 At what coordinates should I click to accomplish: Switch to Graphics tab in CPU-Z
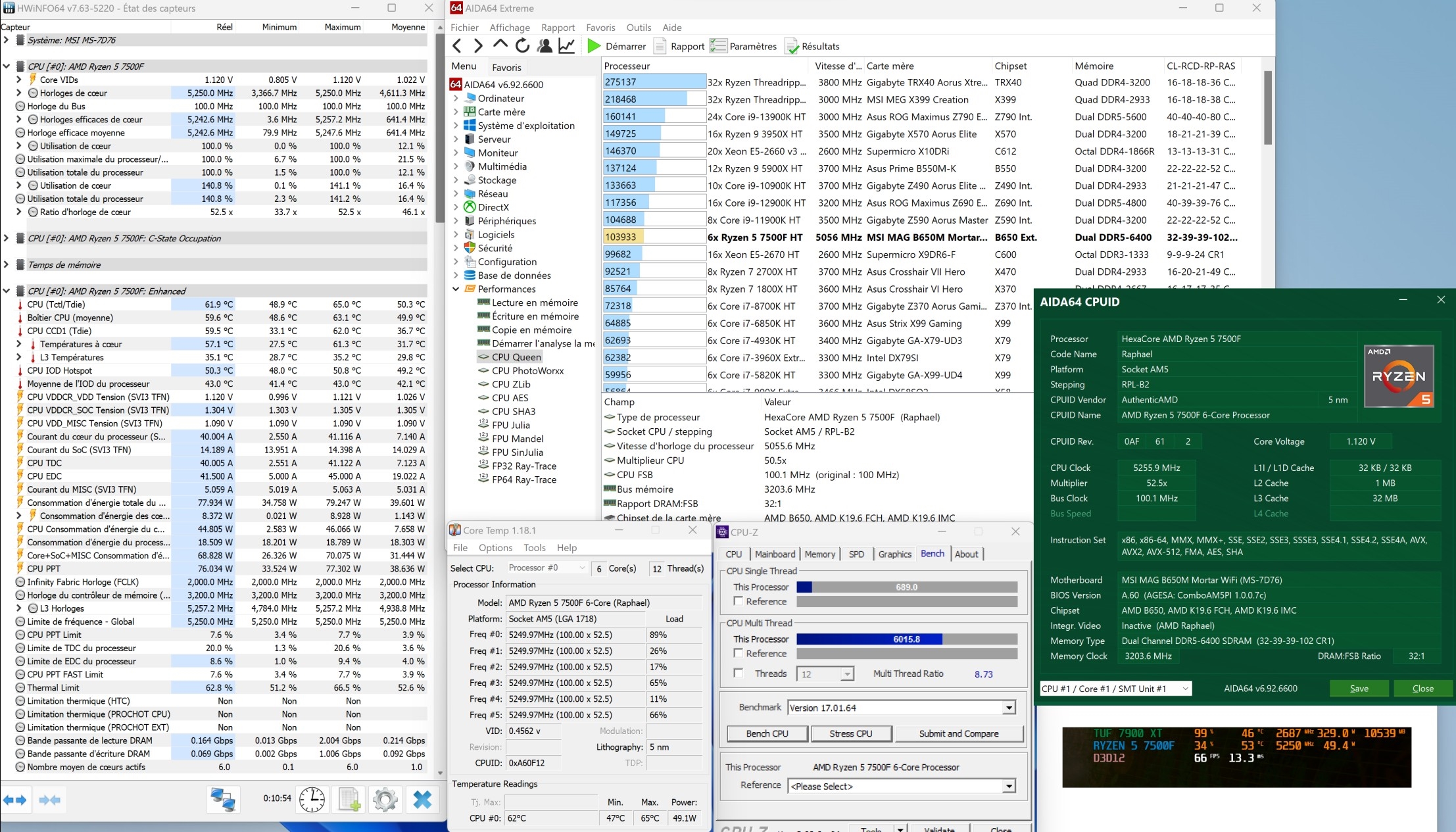click(x=894, y=554)
